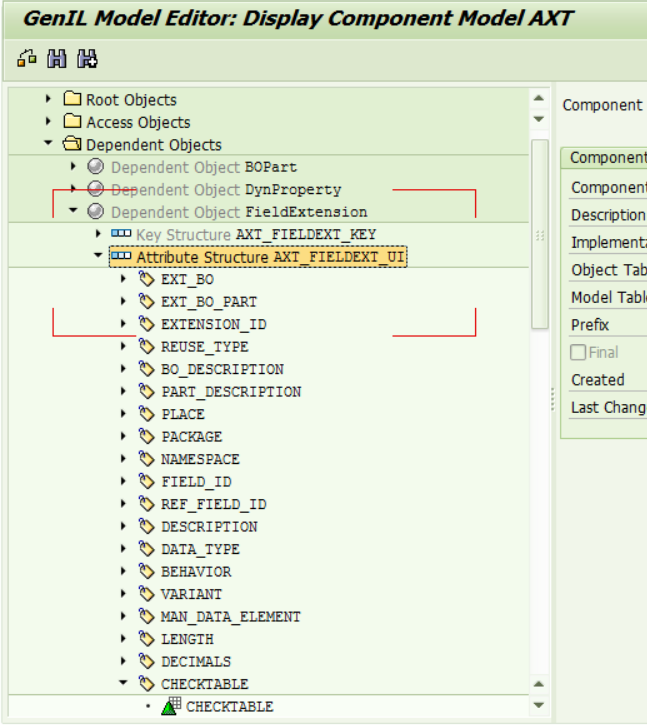Click the Other Object toolbar icon

27,60
